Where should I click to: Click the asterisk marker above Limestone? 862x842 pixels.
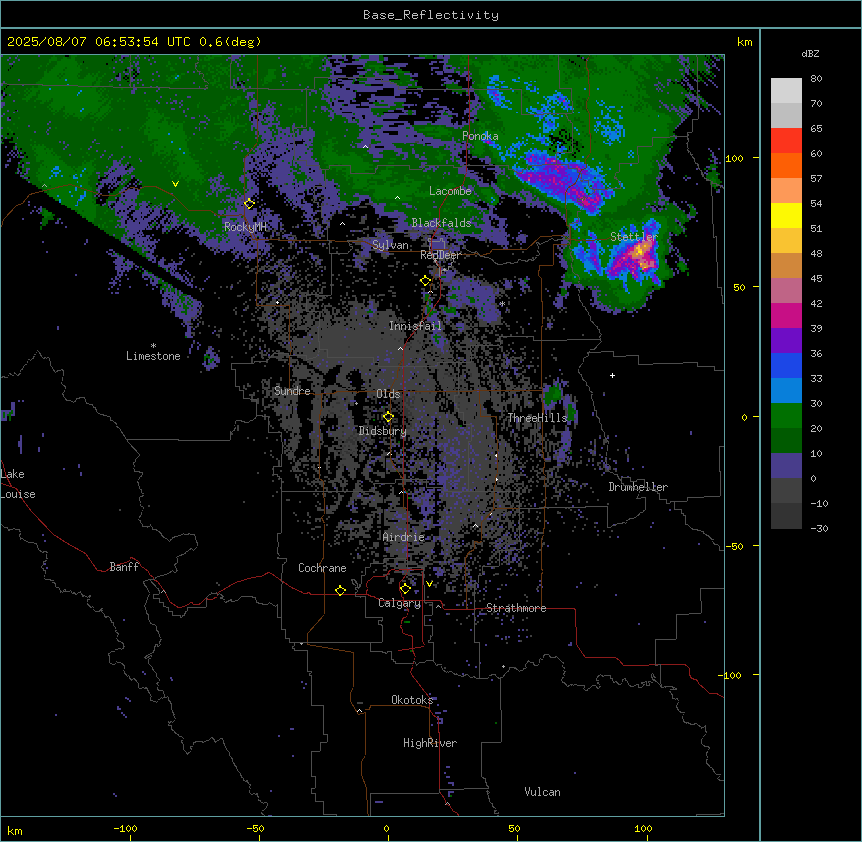[153, 346]
